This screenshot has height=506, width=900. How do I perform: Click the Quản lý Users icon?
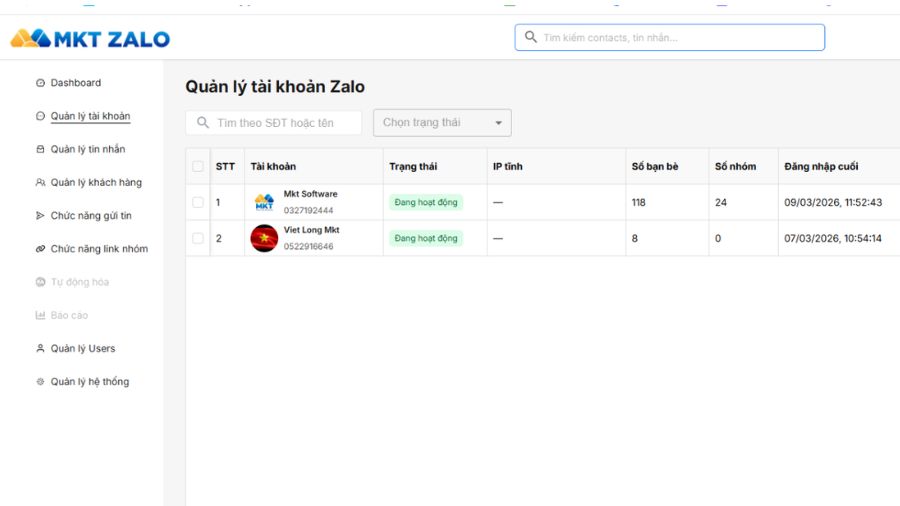click(40, 349)
